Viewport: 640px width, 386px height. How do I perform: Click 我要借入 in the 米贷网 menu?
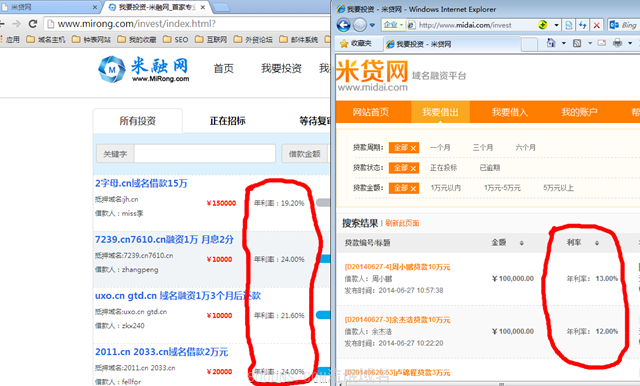510,112
